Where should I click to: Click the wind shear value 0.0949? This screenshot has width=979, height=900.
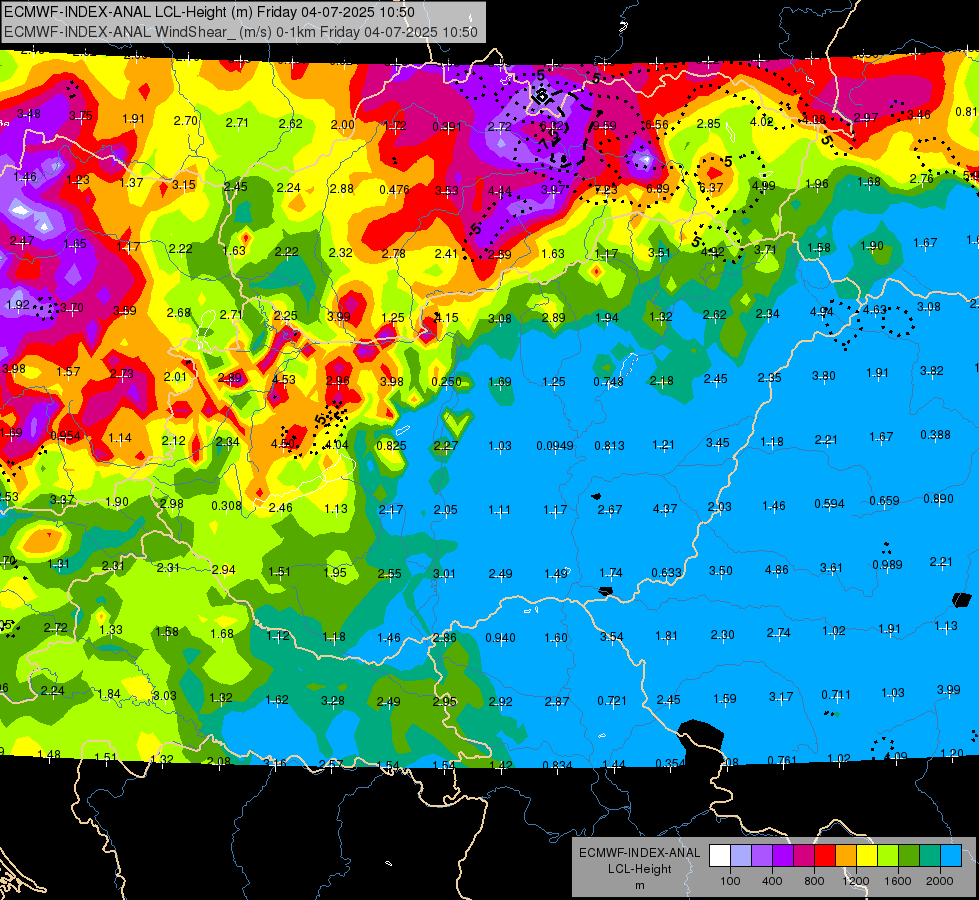[554, 445]
